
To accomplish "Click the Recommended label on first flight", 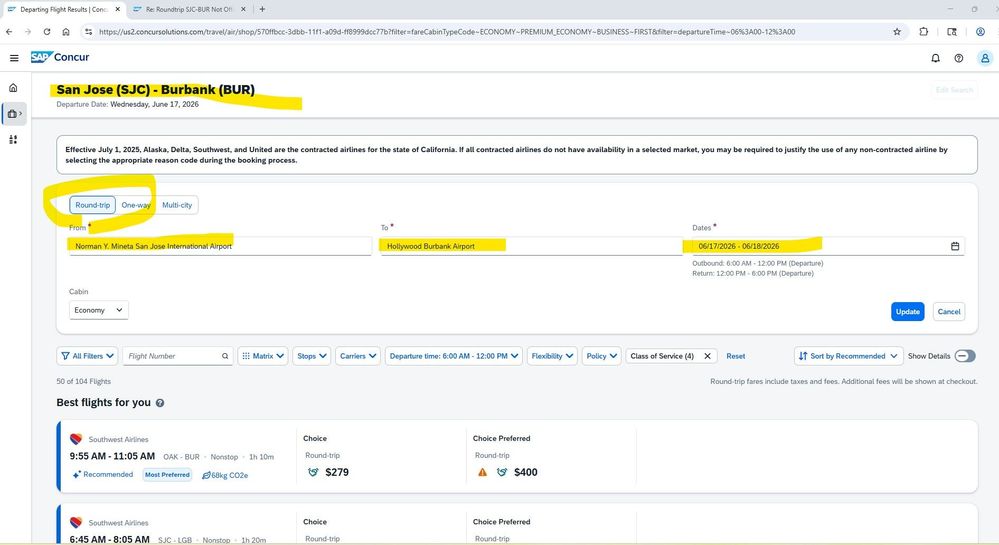I will pos(103,475).
